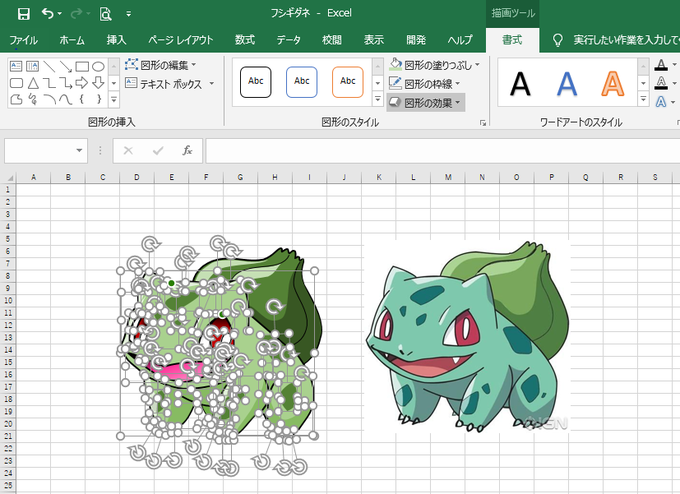This screenshot has width=680, height=494.
Task: Click the text fill color A button
Action: (661, 65)
